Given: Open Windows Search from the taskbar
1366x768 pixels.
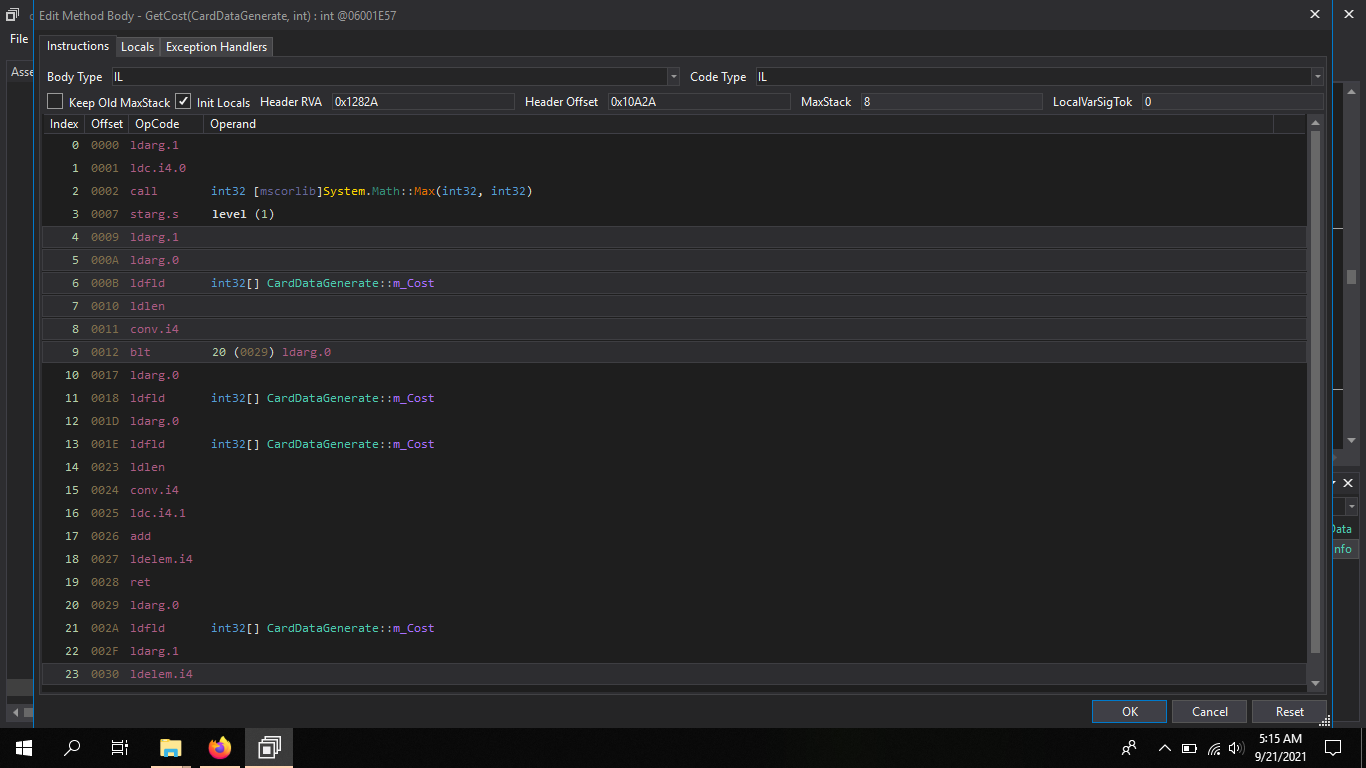Looking at the screenshot, I should [x=72, y=748].
